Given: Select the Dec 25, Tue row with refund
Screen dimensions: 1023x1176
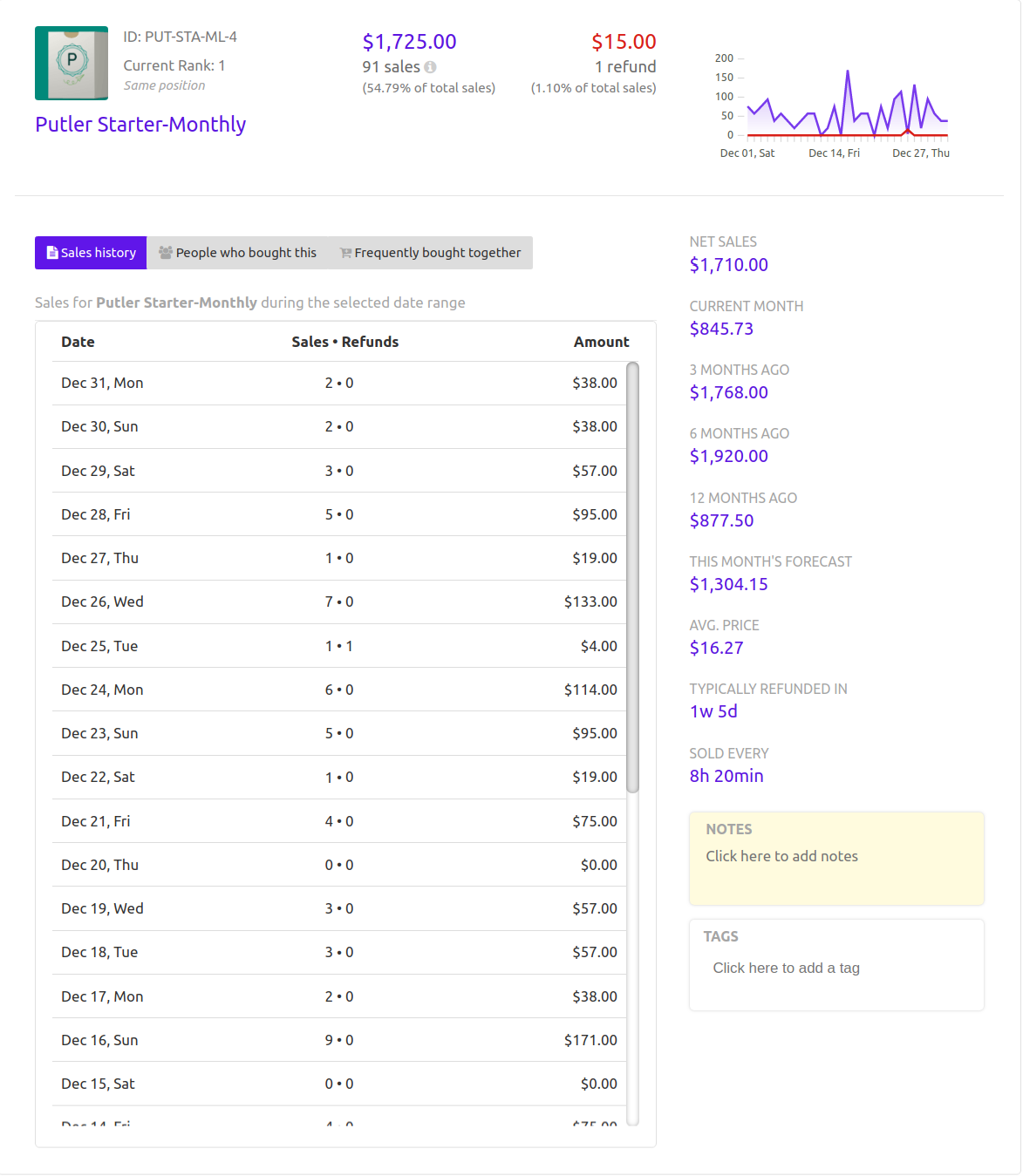Looking at the screenshot, I should click(338, 646).
